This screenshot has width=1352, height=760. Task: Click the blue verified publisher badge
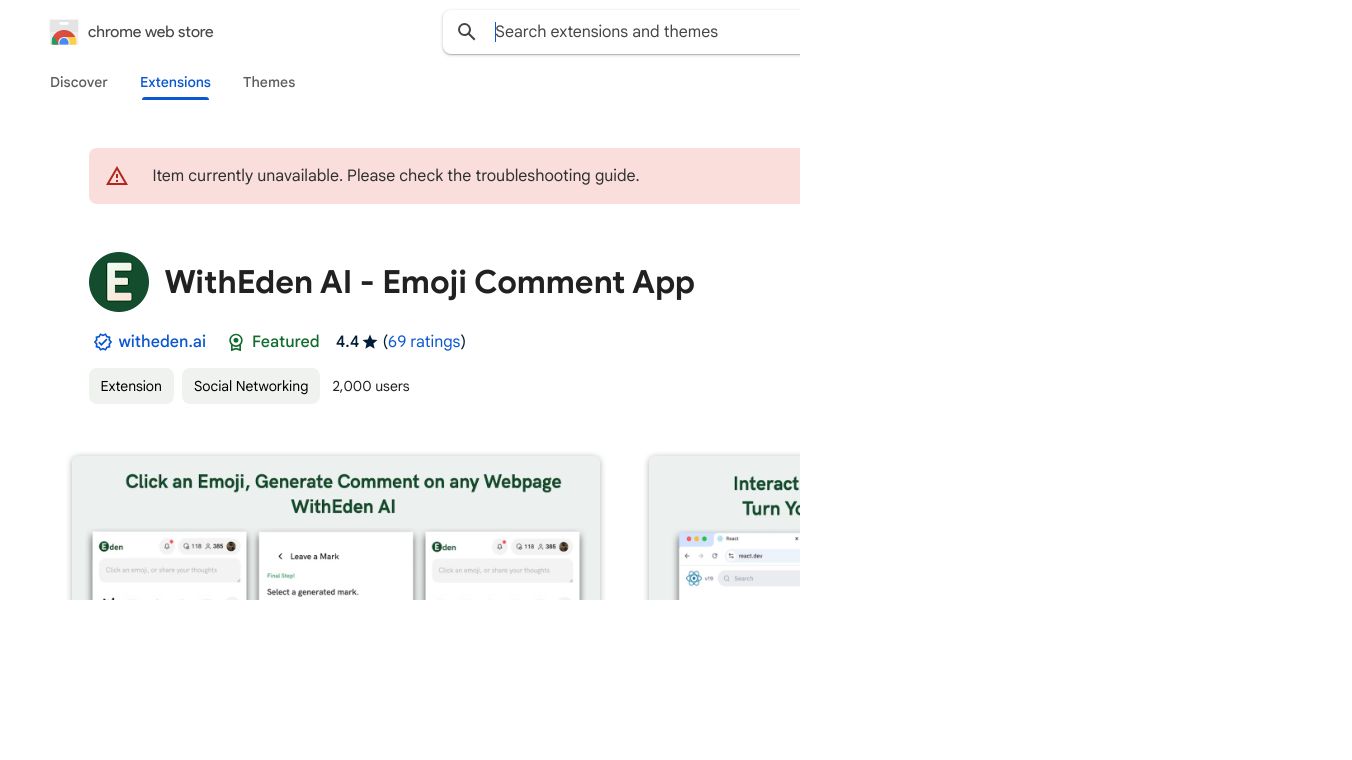tap(103, 342)
